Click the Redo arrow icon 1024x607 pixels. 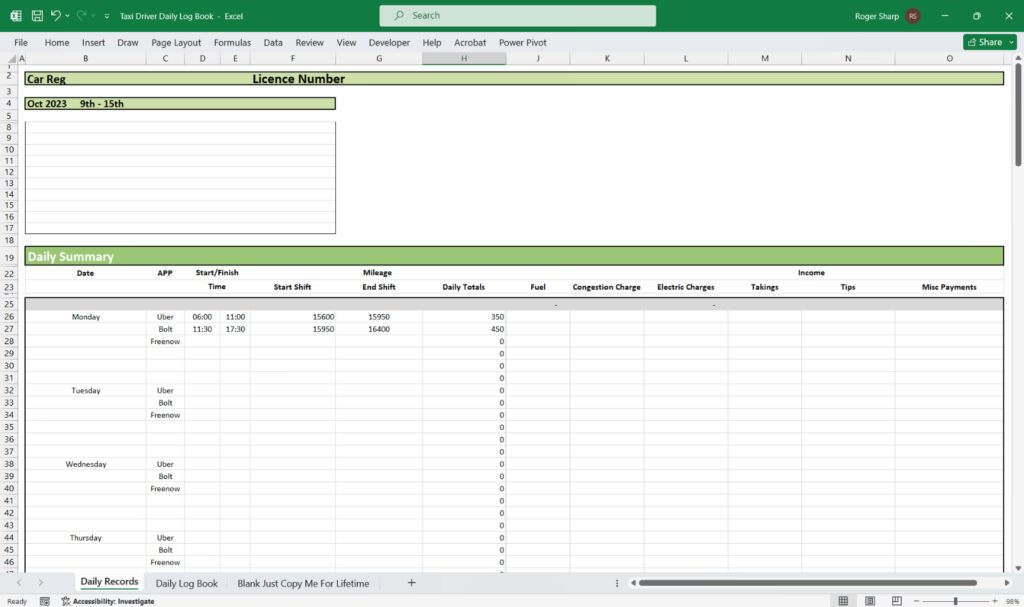click(x=82, y=16)
